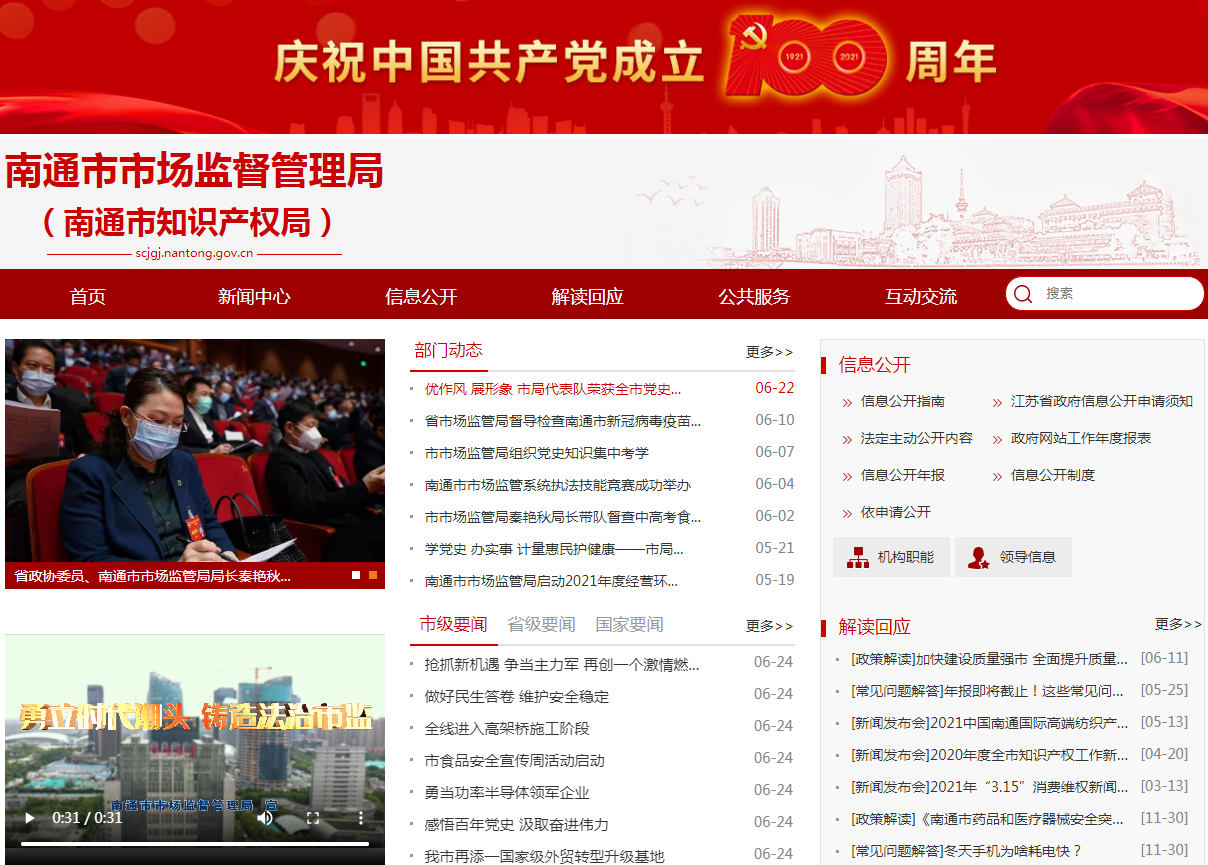Select the white carousel indicator dot
This screenshot has height=865, width=1208.
pos(356,575)
